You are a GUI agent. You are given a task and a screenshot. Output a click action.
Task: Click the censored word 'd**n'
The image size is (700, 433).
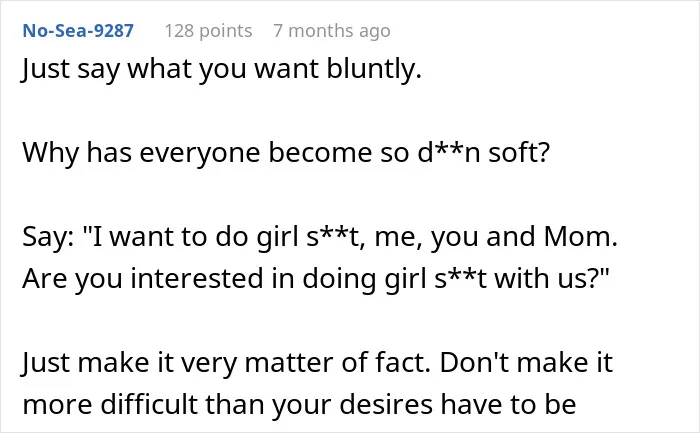449,153
